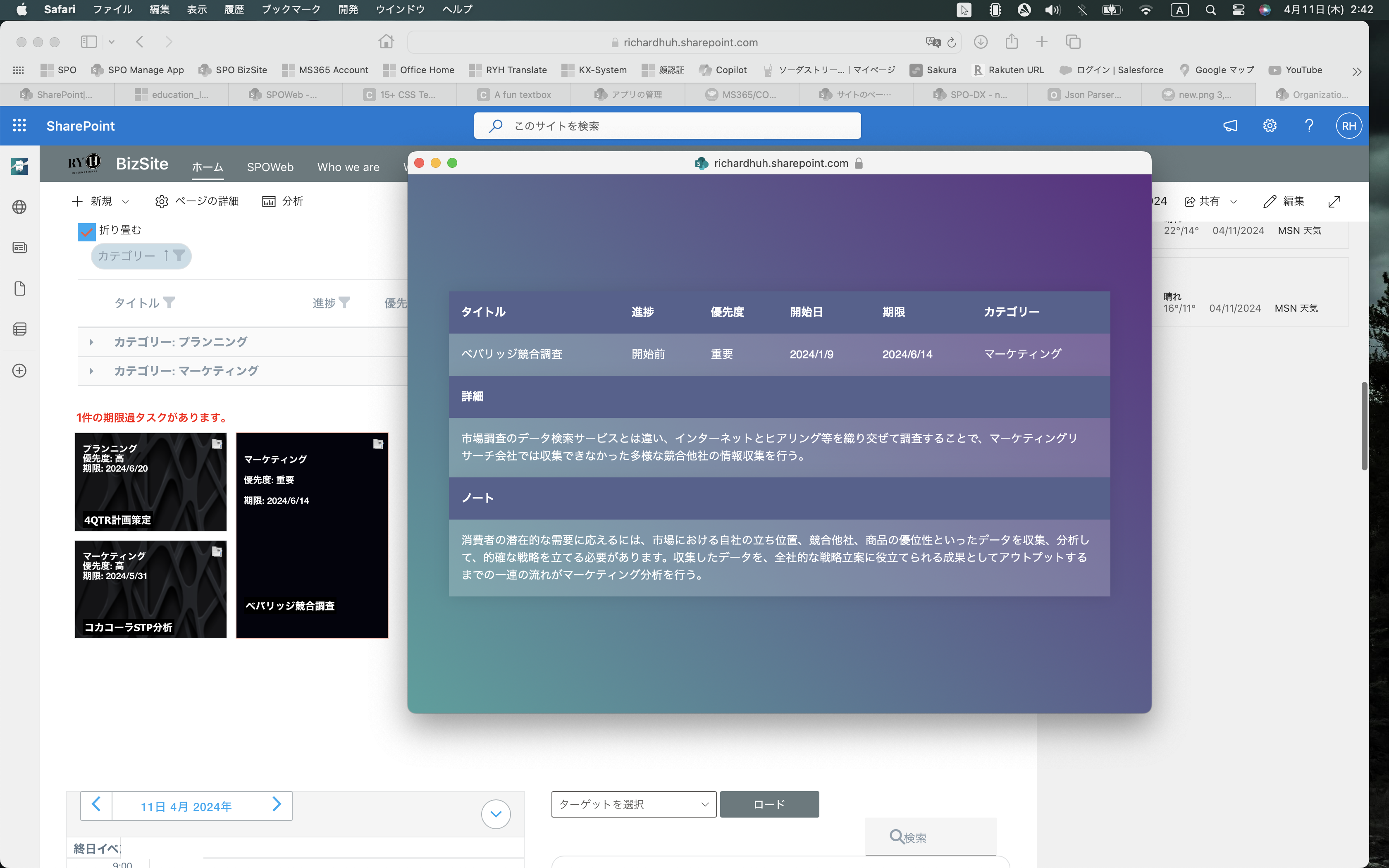Open the files icon in left rail
Screen dimensions: 1389x868
tap(19, 288)
